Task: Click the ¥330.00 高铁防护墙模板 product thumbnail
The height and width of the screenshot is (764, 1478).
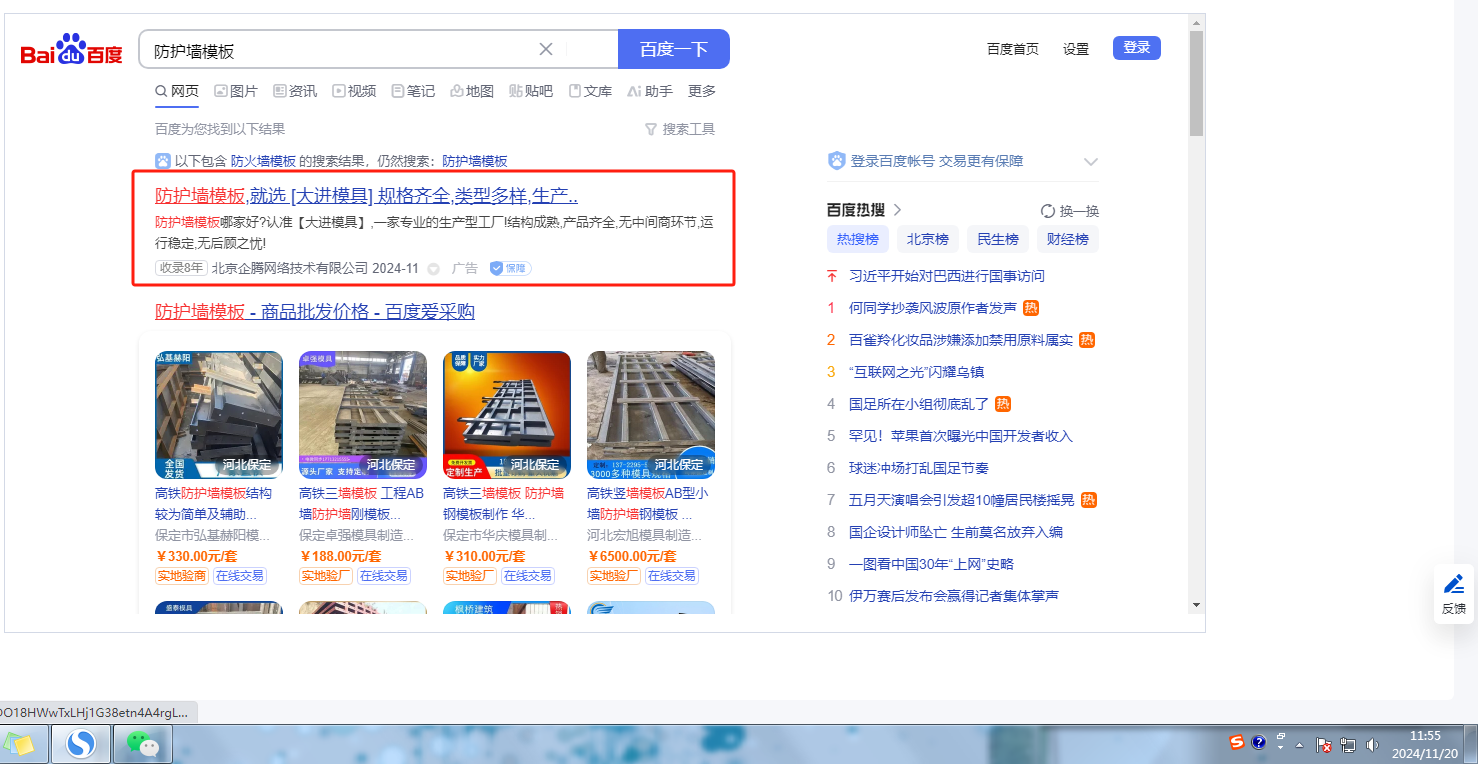Action: [x=218, y=415]
